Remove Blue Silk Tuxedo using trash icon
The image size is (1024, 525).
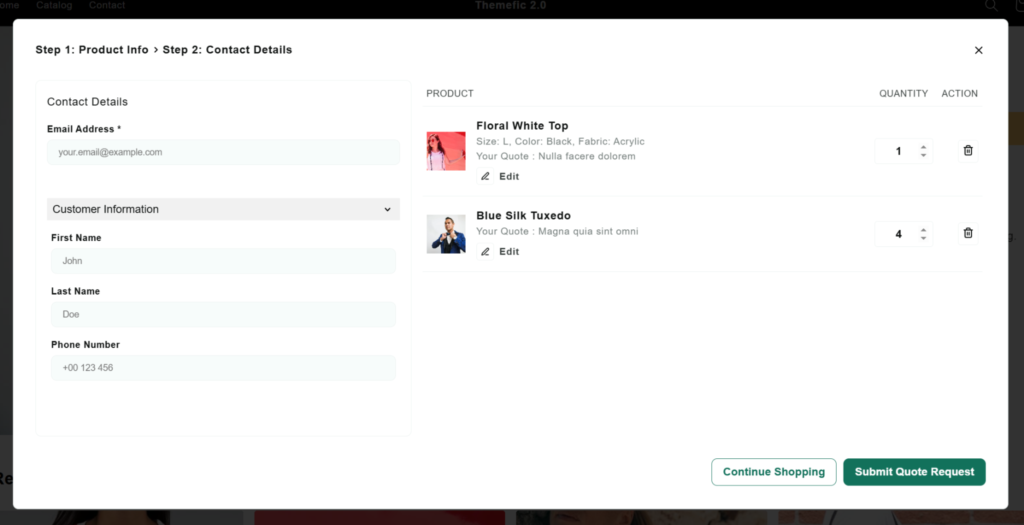click(x=967, y=233)
